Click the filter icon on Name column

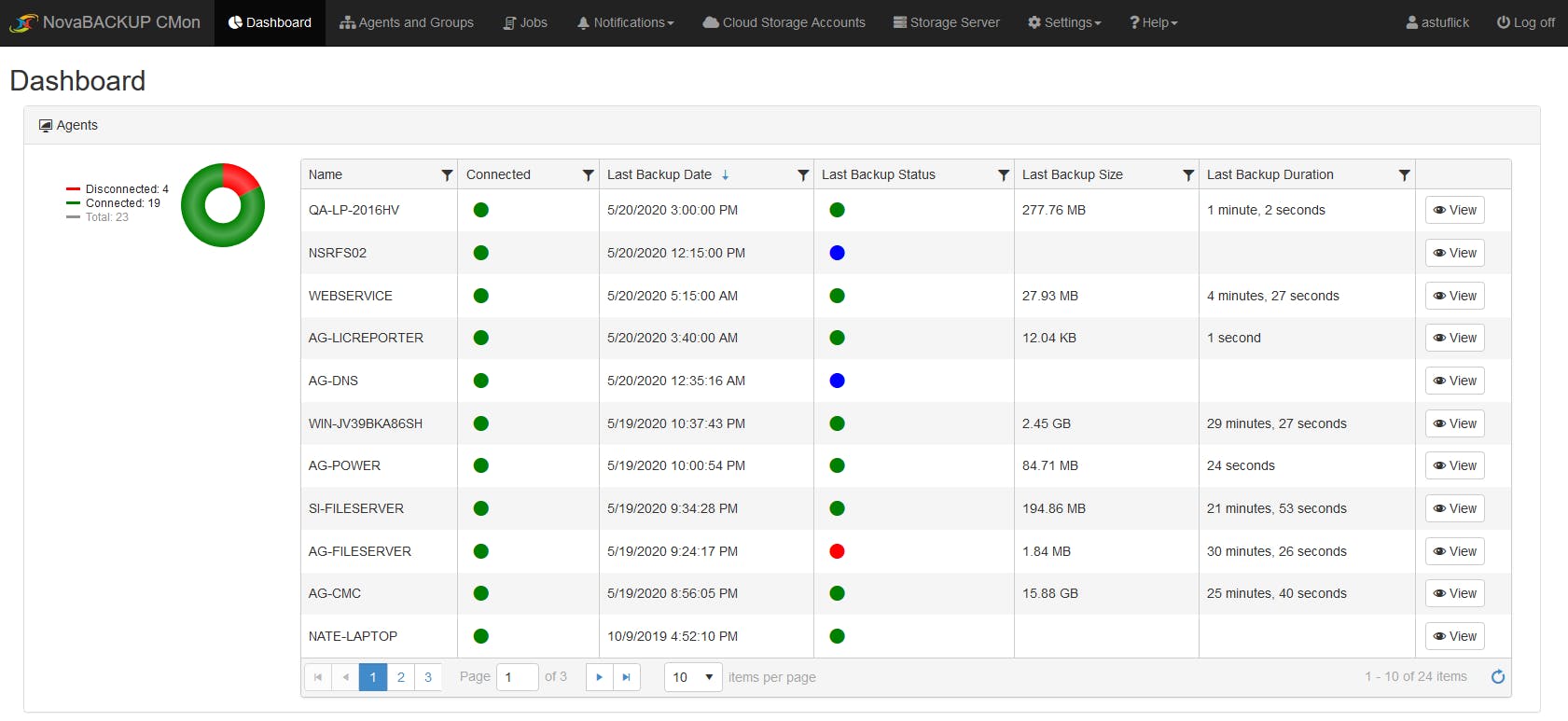[x=447, y=174]
